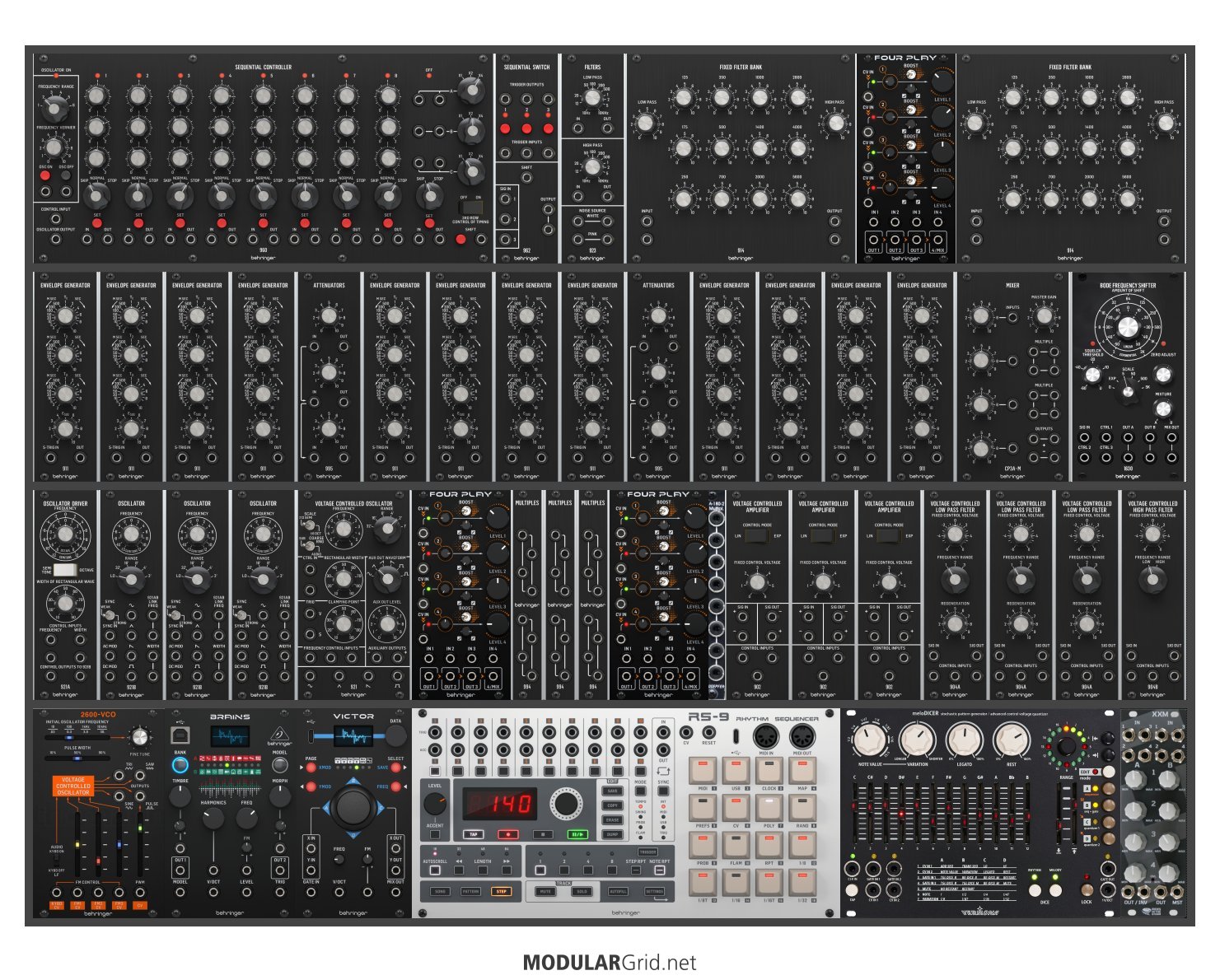Click the green play/pause button on RS-9

click(577, 834)
